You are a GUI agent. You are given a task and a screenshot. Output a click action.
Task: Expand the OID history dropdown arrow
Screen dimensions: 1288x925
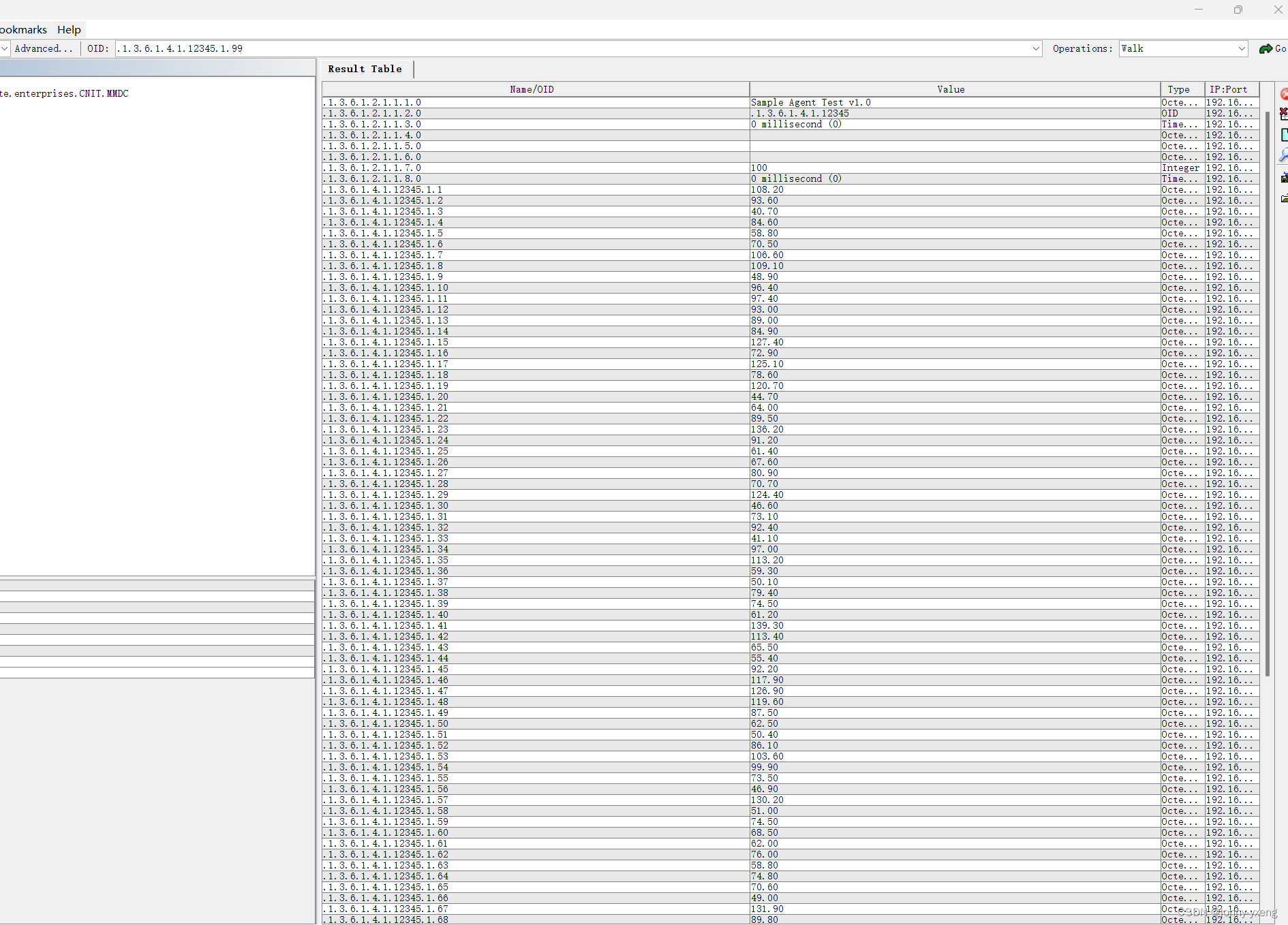click(1036, 48)
